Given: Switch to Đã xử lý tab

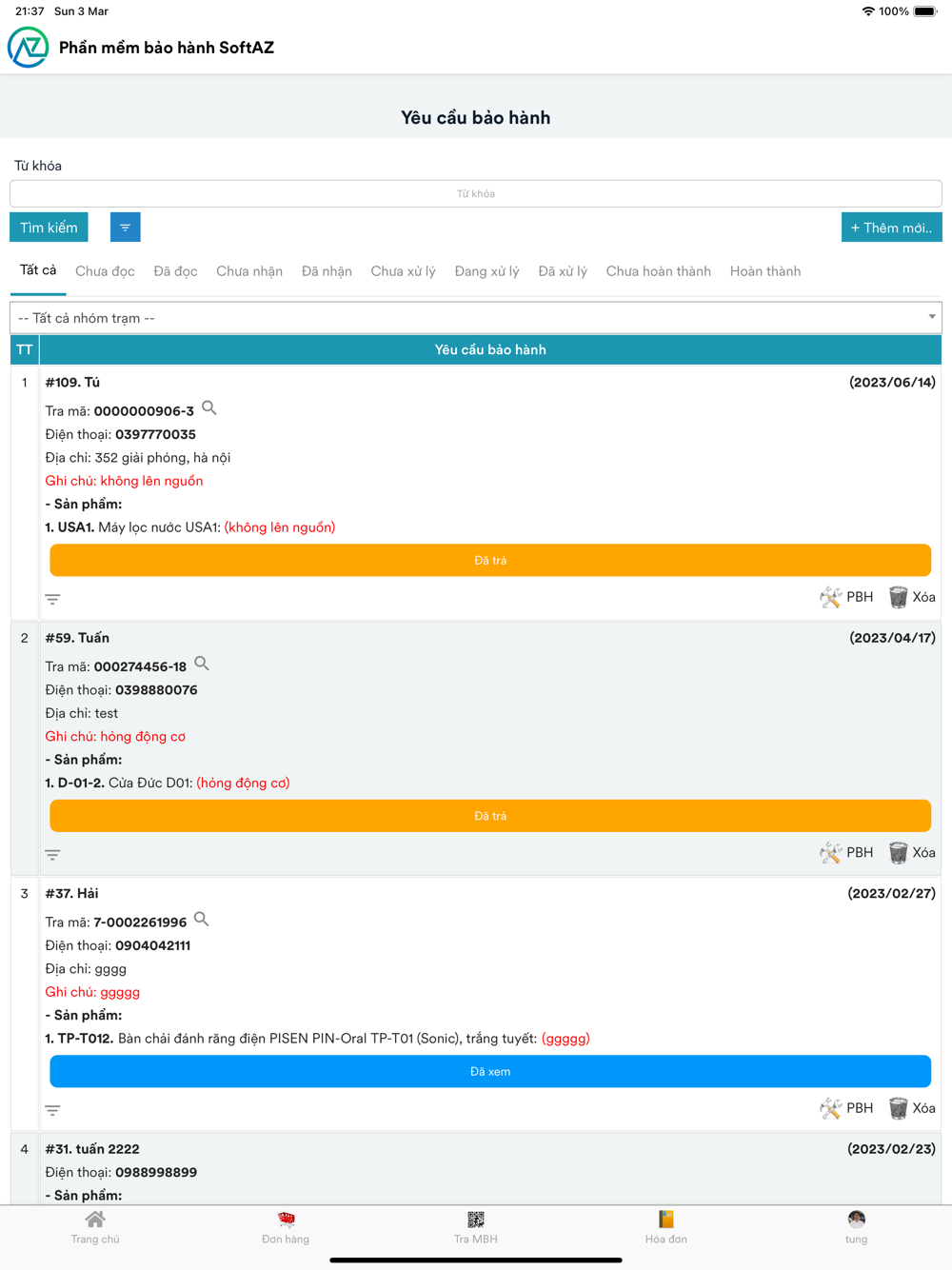Looking at the screenshot, I should coord(563,271).
